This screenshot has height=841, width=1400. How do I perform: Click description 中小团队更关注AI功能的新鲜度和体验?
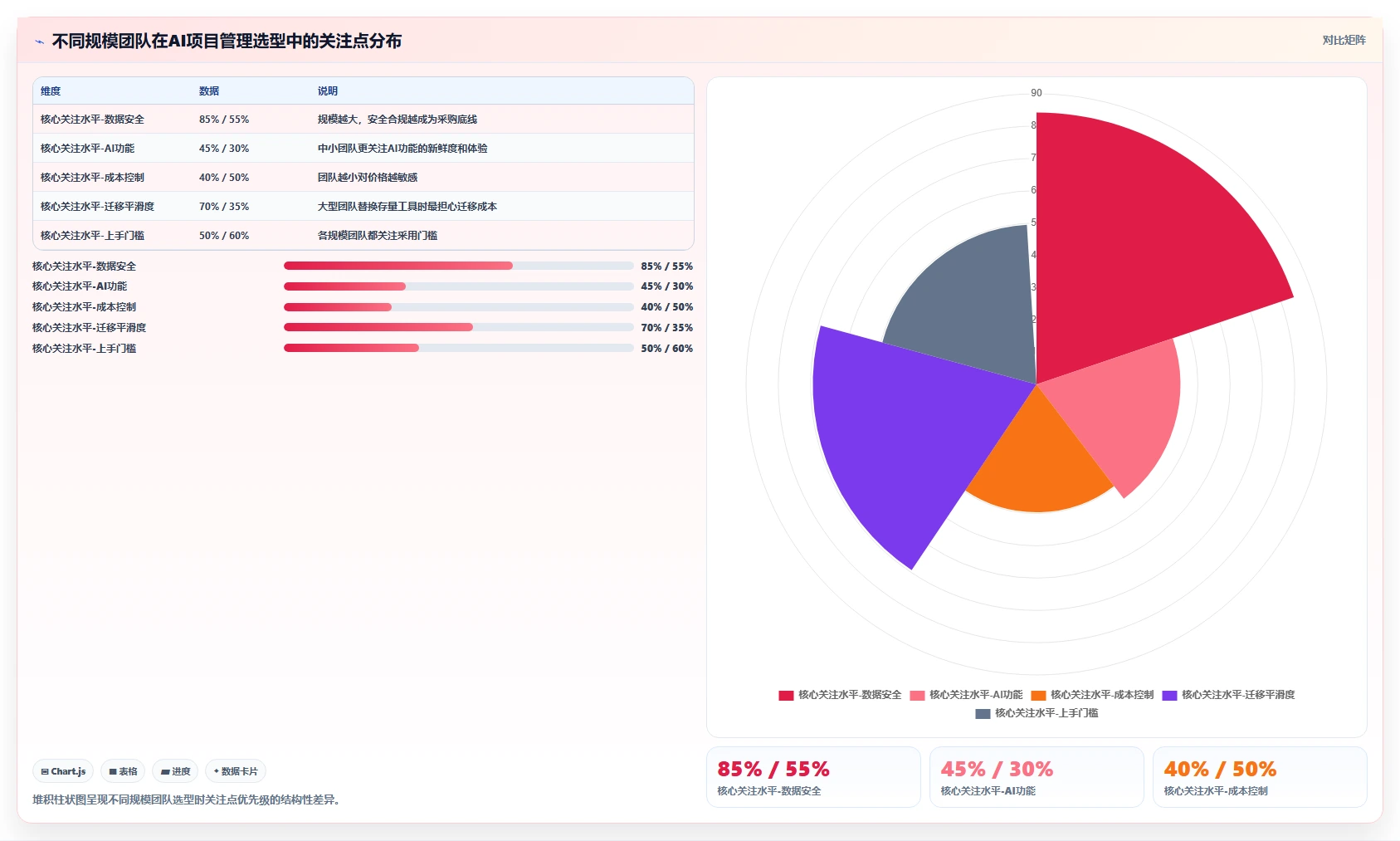click(x=402, y=149)
